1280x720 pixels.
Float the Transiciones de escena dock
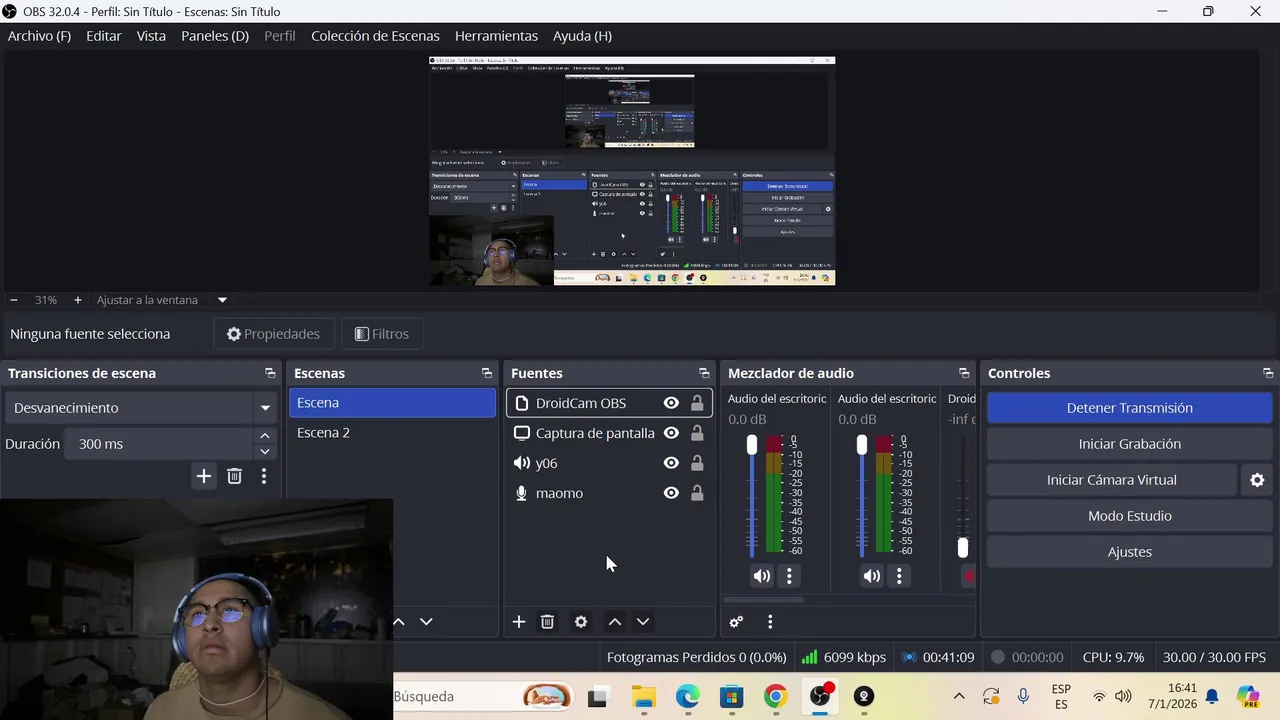tap(270, 373)
